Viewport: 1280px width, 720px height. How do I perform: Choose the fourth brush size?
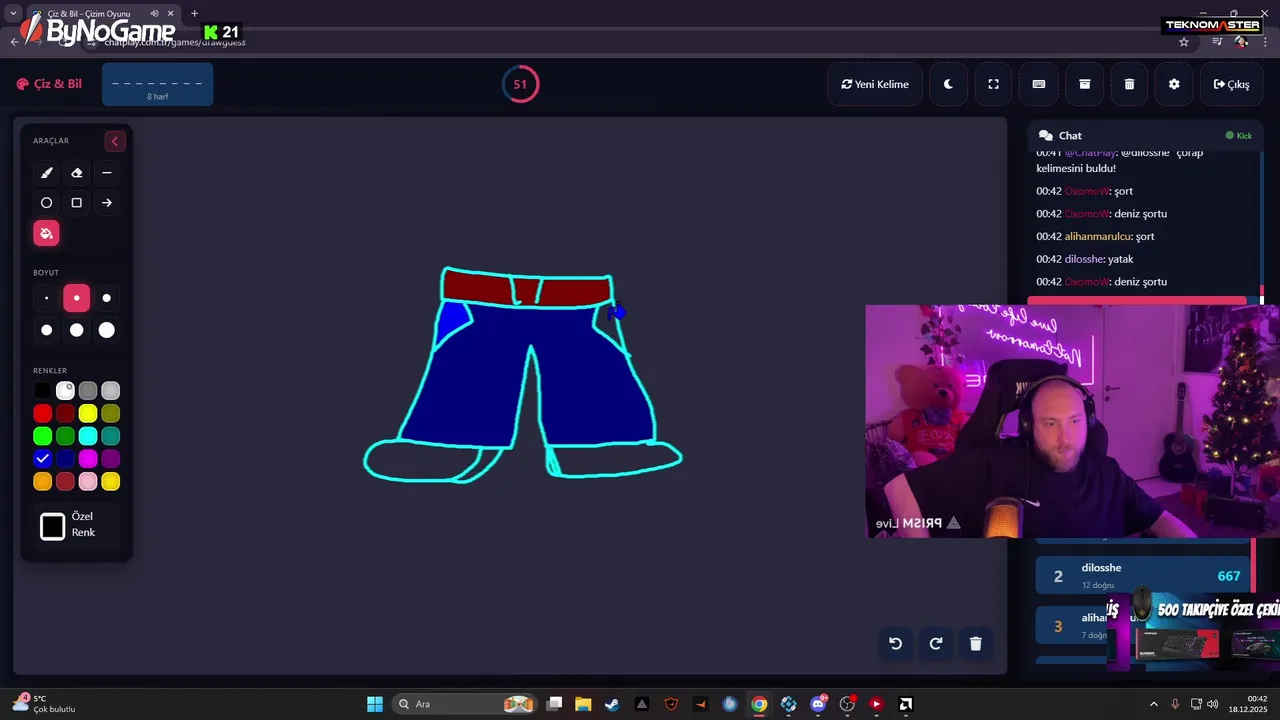pyautogui.click(x=46, y=330)
